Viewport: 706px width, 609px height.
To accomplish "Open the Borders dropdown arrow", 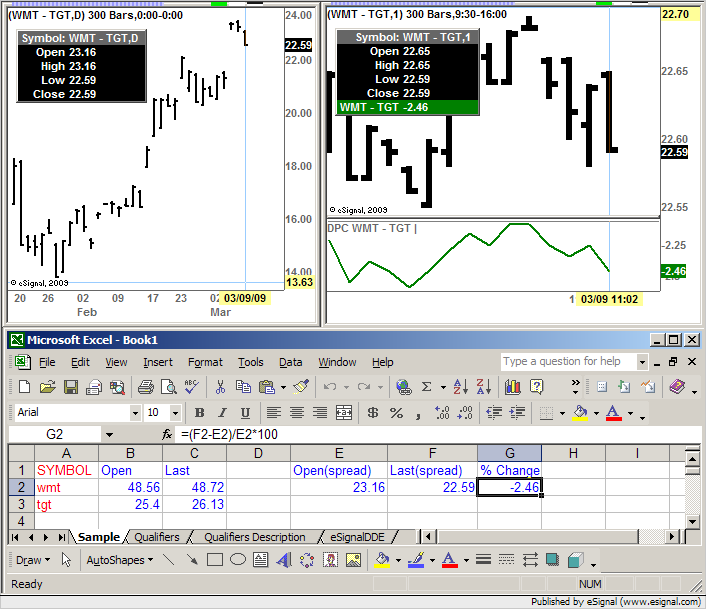I will pos(562,413).
